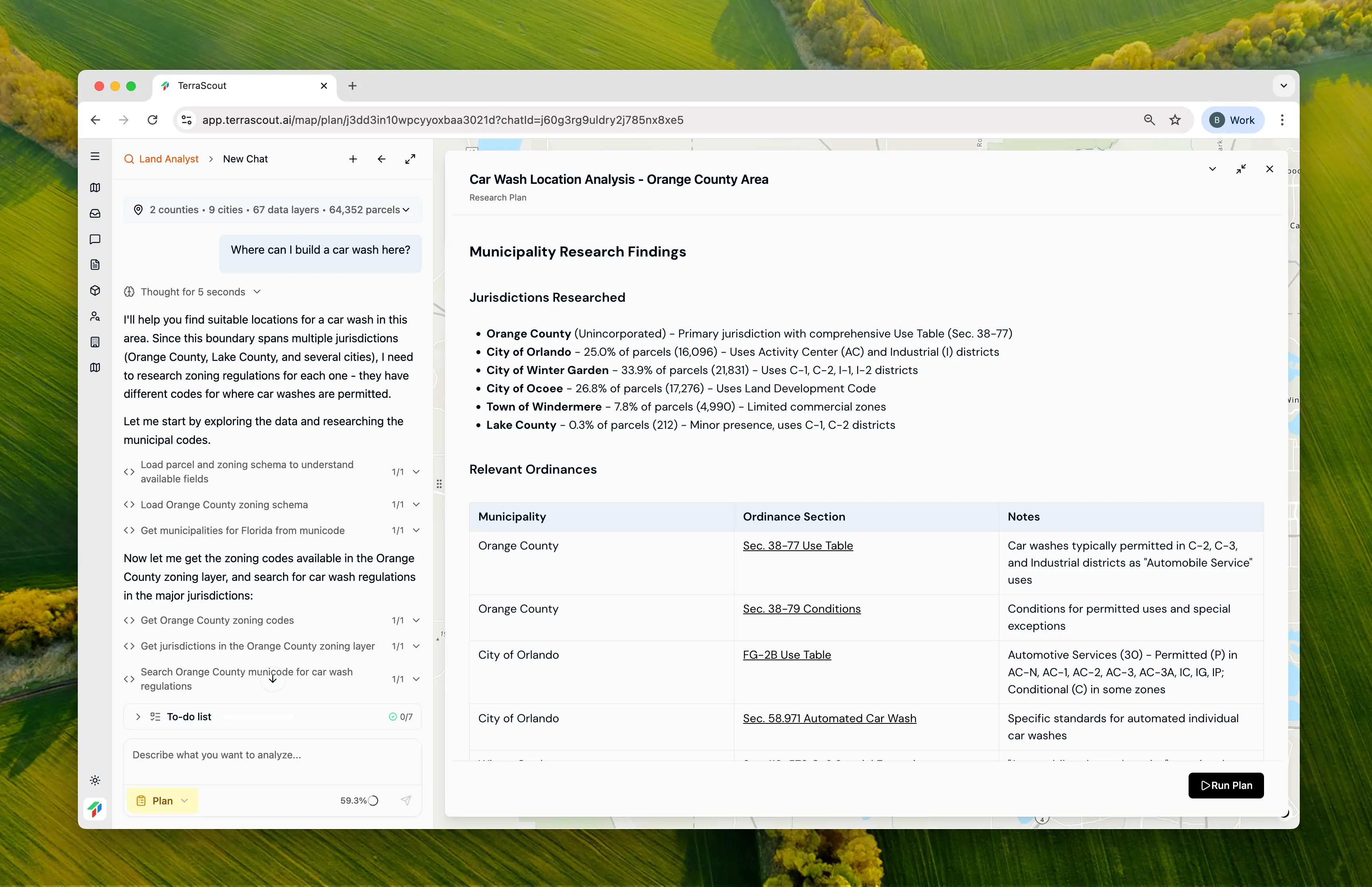Image resolution: width=1372 pixels, height=887 pixels.
Task: Open the chat bubble sidebar icon
Action: click(95, 239)
